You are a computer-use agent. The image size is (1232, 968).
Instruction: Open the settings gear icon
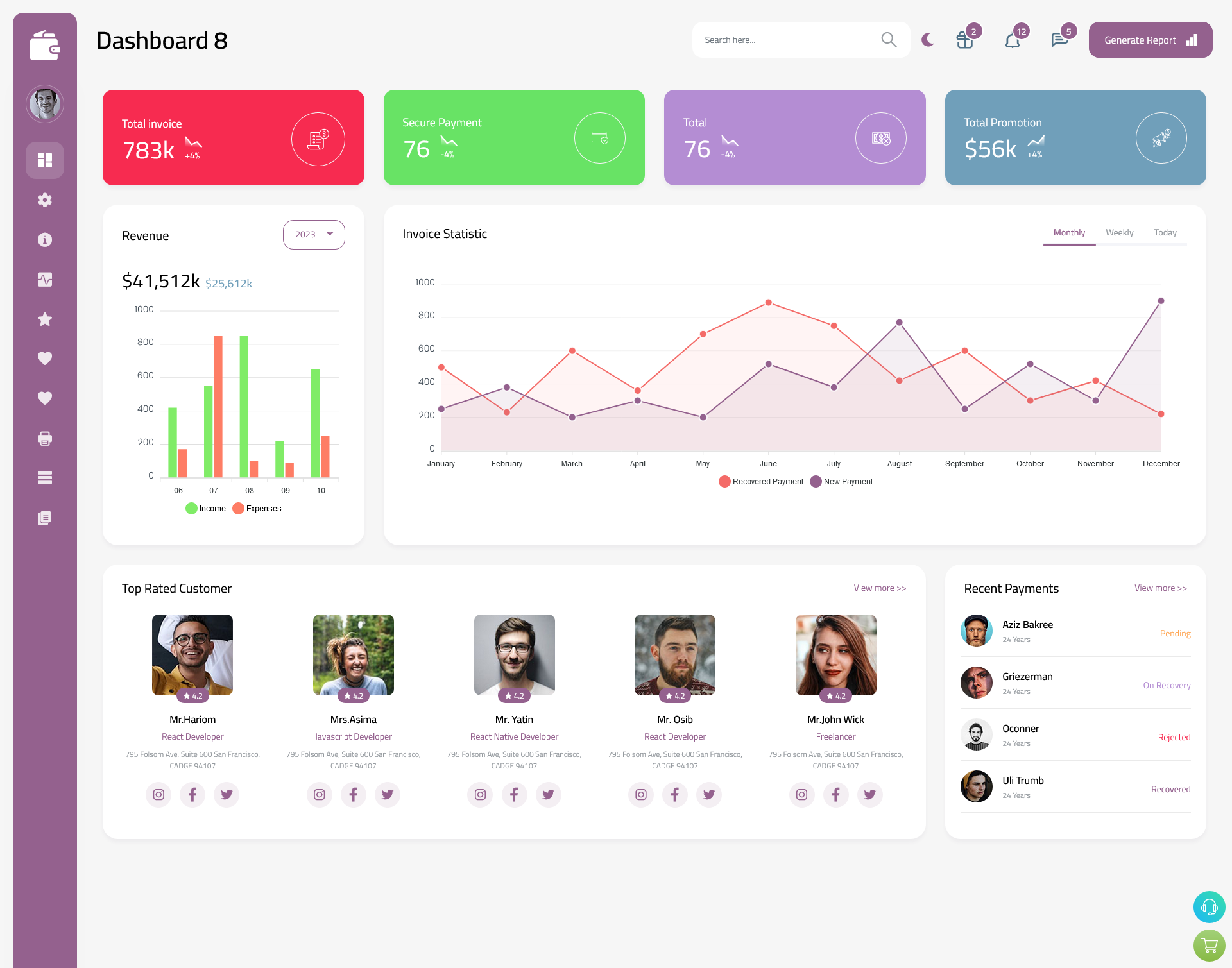[x=45, y=199]
